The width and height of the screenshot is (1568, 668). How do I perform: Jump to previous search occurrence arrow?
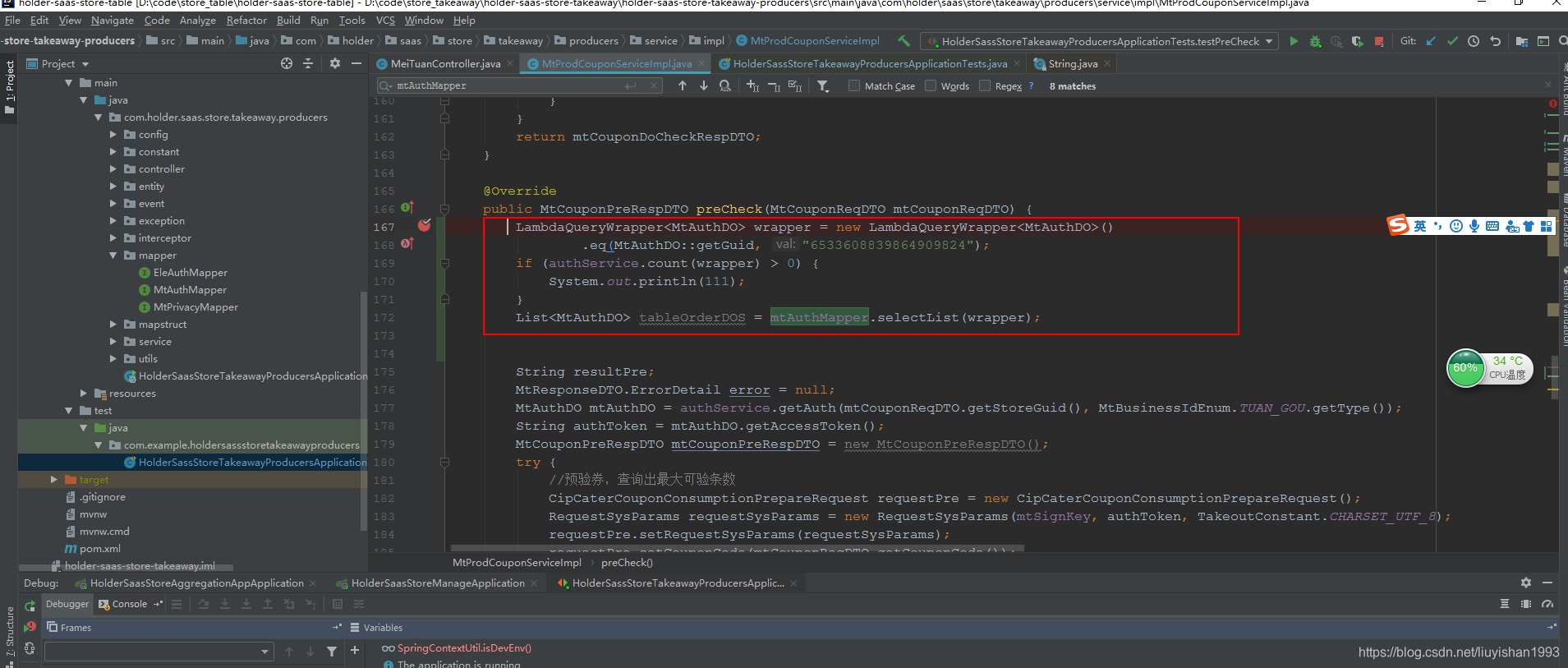click(x=683, y=85)
